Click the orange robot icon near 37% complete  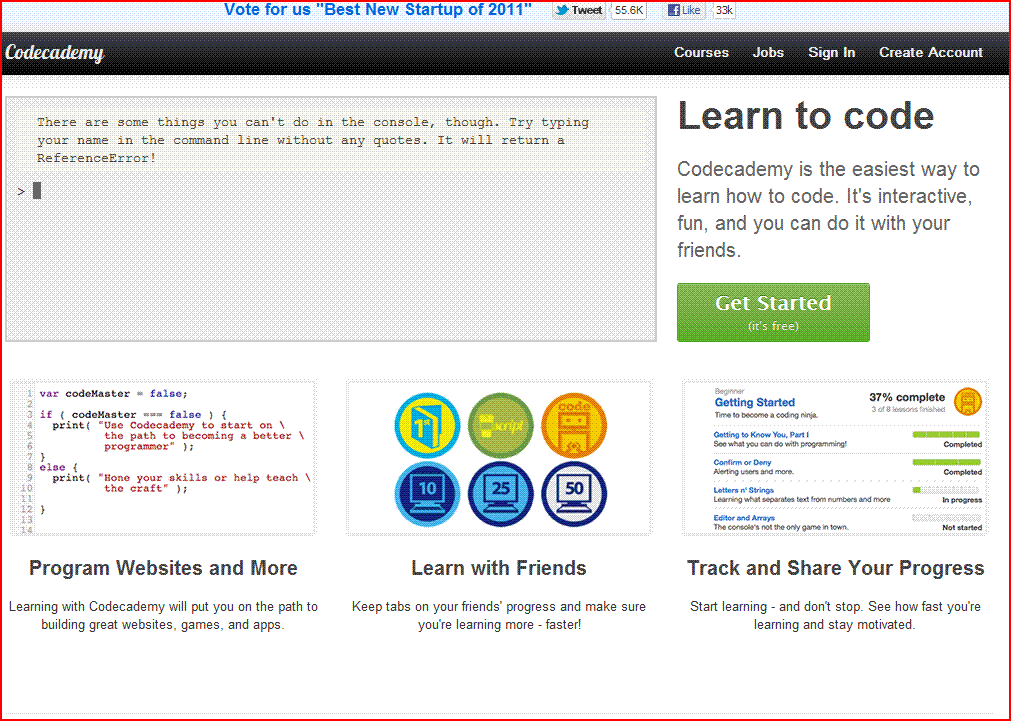click(967, 402)
